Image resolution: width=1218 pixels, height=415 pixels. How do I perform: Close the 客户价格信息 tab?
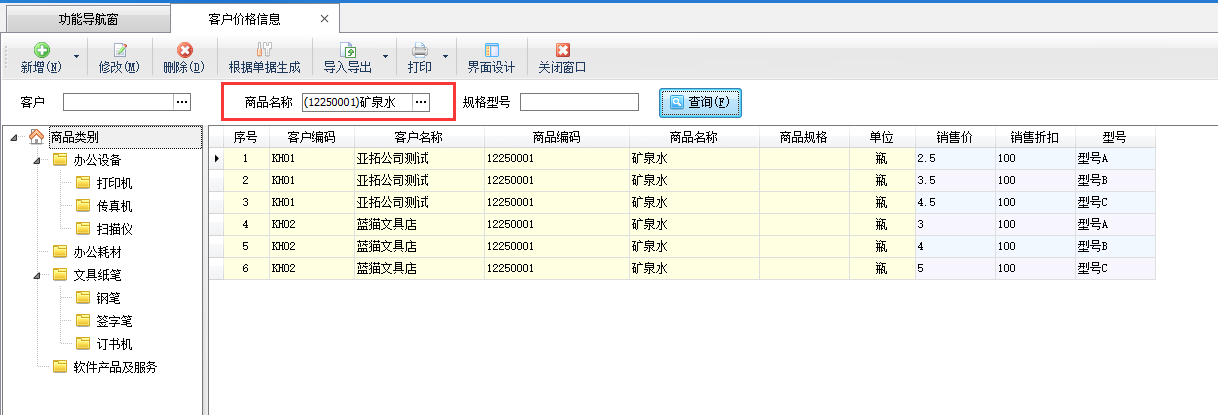322,18
